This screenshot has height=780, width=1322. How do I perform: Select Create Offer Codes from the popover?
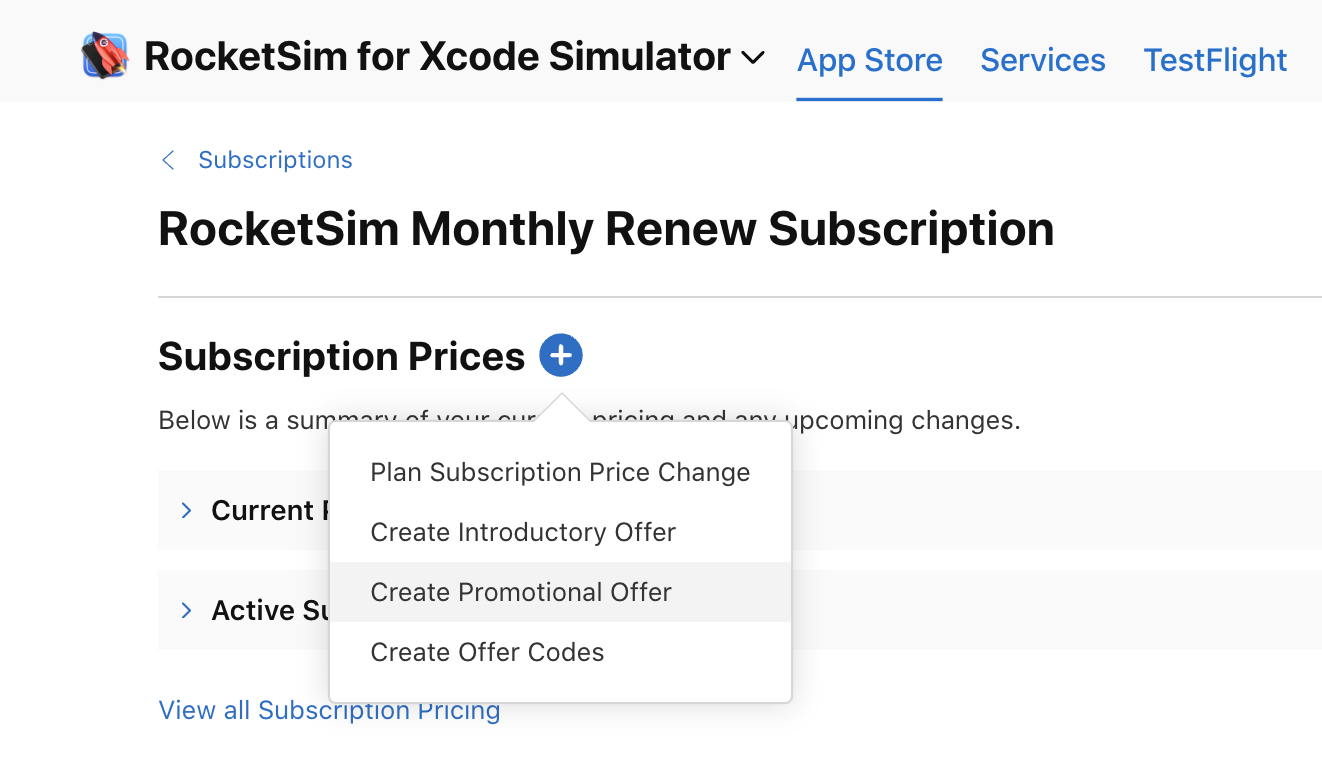(487, 652)
